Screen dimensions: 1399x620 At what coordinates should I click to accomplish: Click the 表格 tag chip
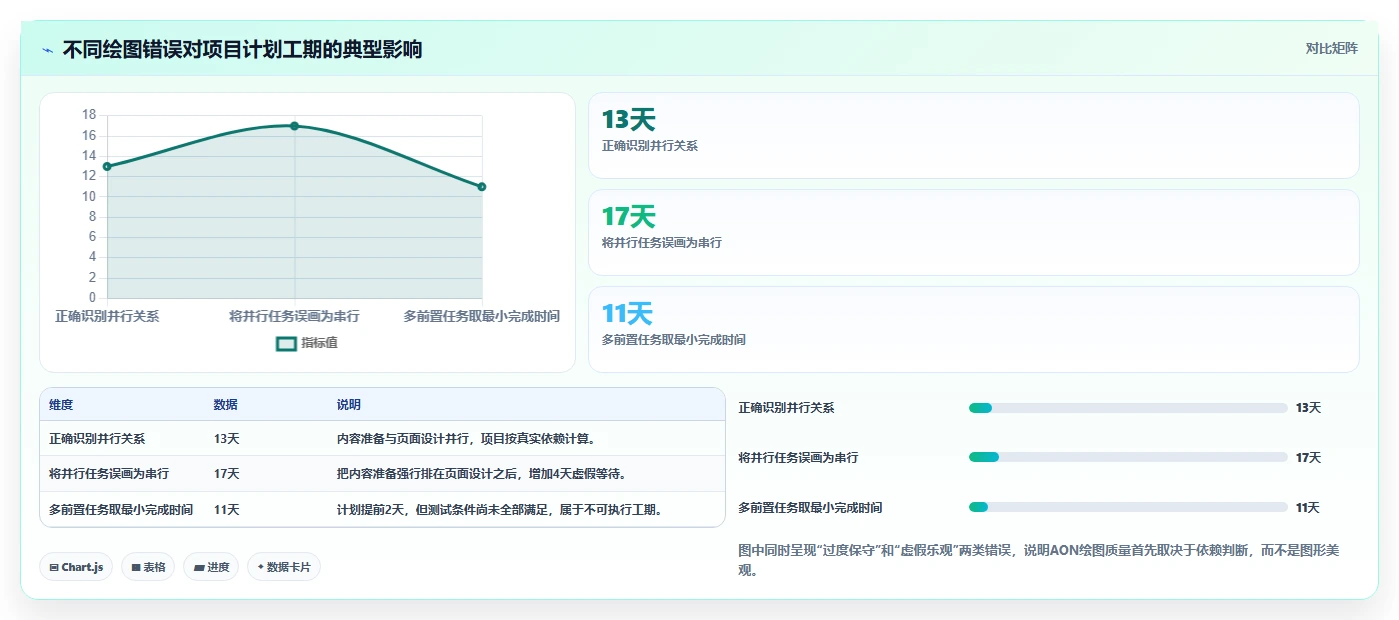148,567
